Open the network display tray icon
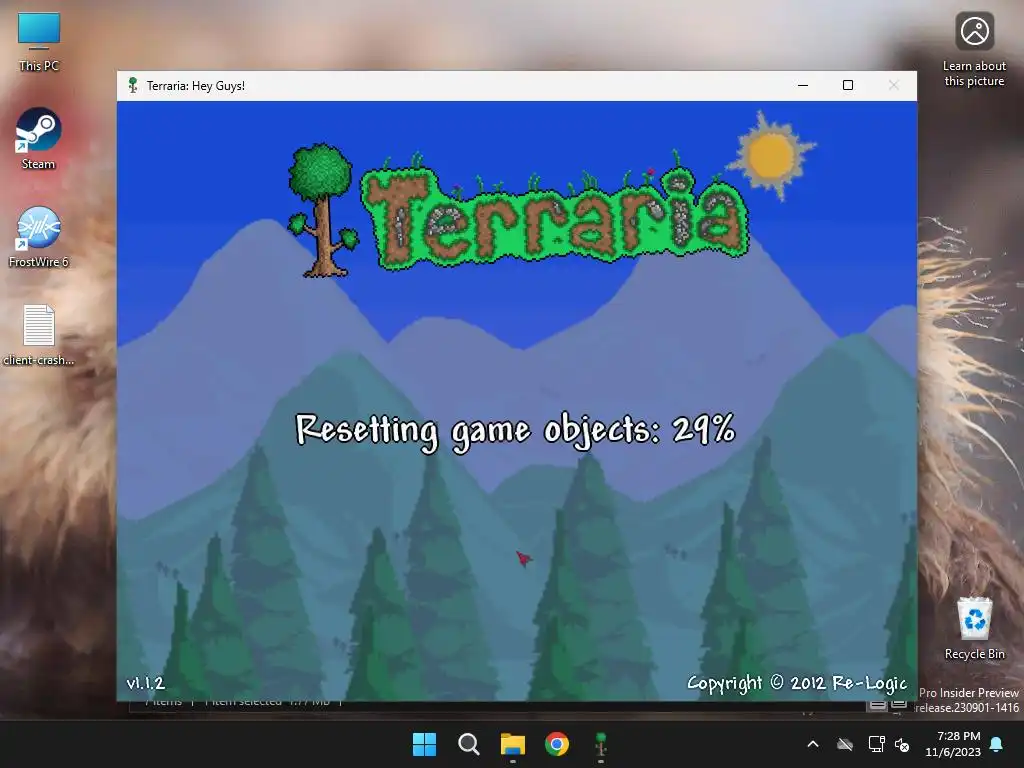This screenshot has height=768, width=1024. click(876, 744)
